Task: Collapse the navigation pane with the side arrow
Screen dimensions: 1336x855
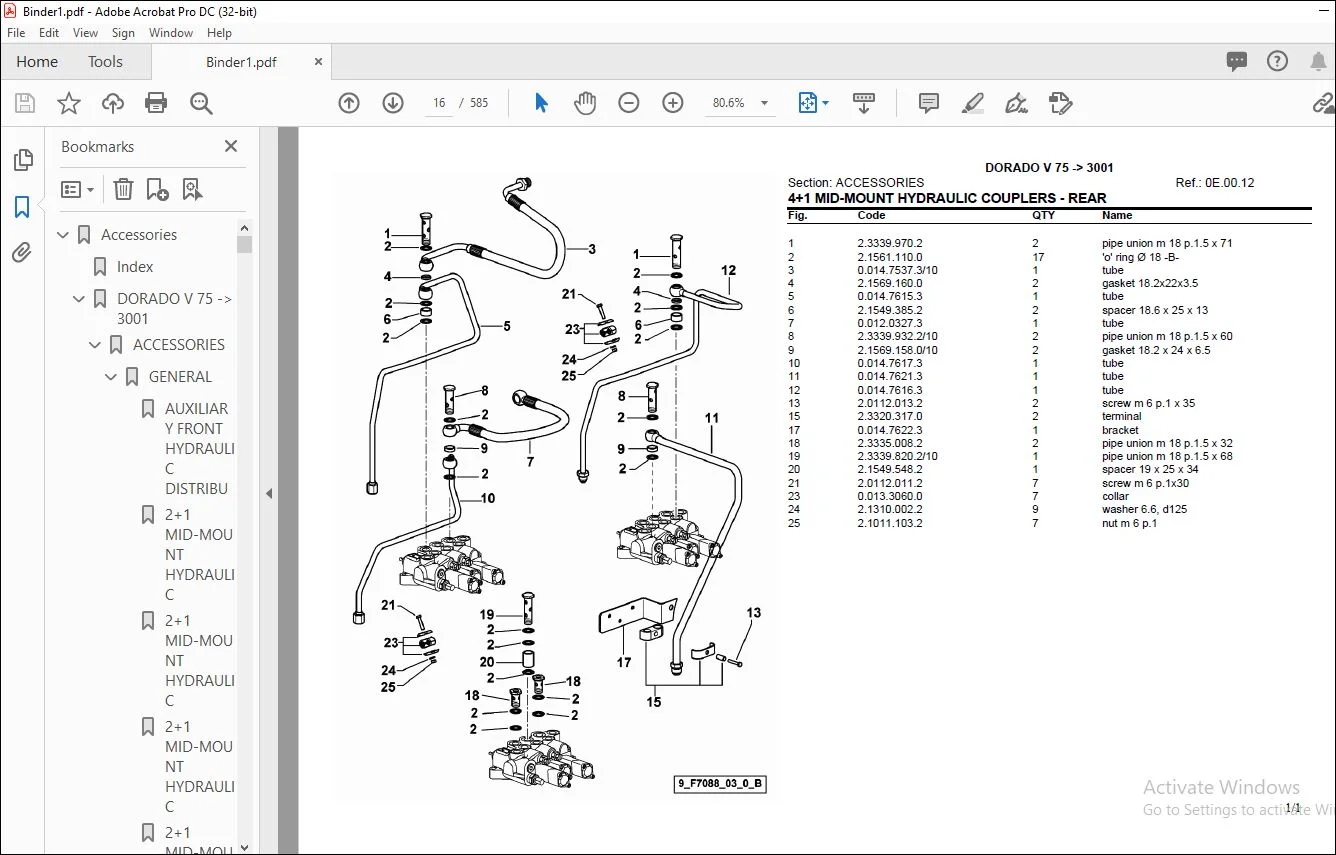Action: (268, 493)
